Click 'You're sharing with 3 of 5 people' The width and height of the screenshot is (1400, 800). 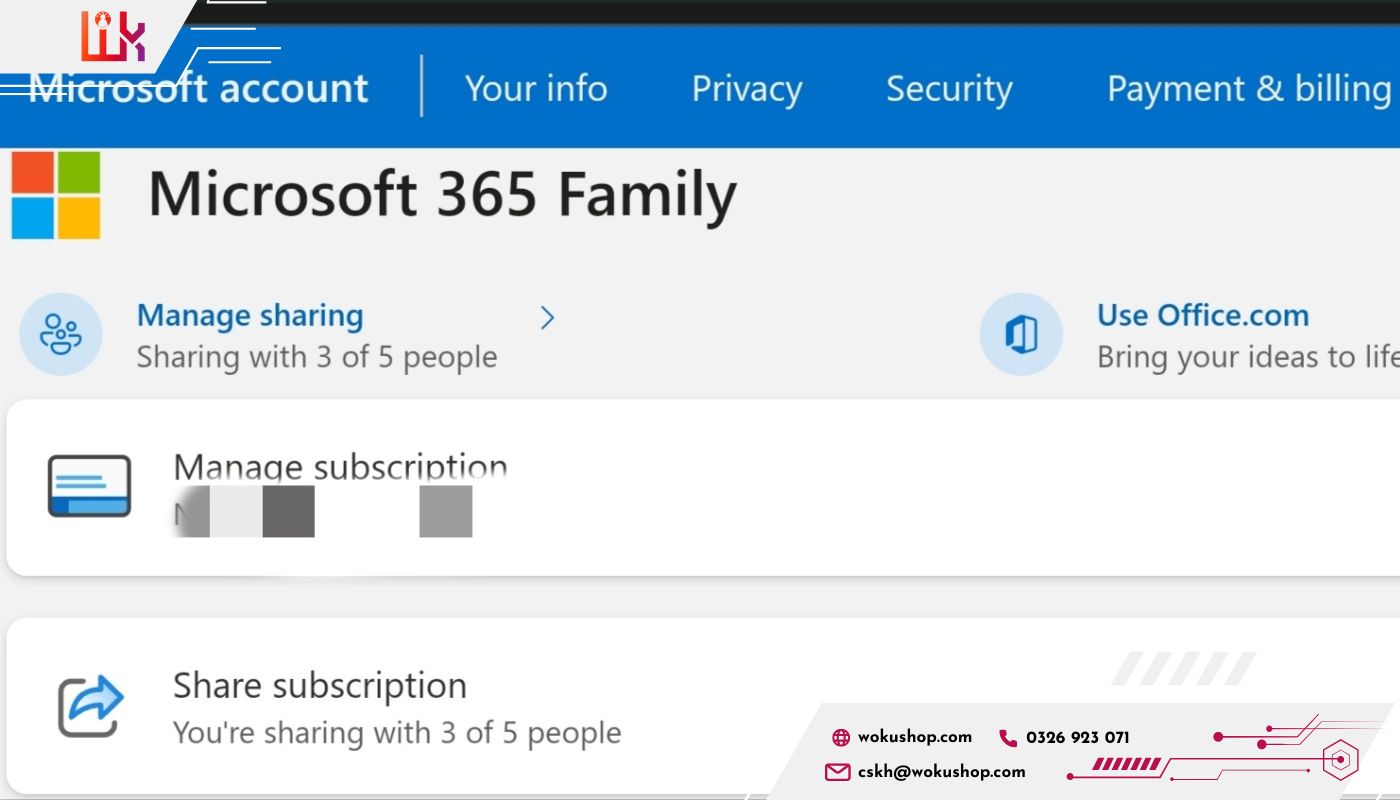(x=397, y=733)
